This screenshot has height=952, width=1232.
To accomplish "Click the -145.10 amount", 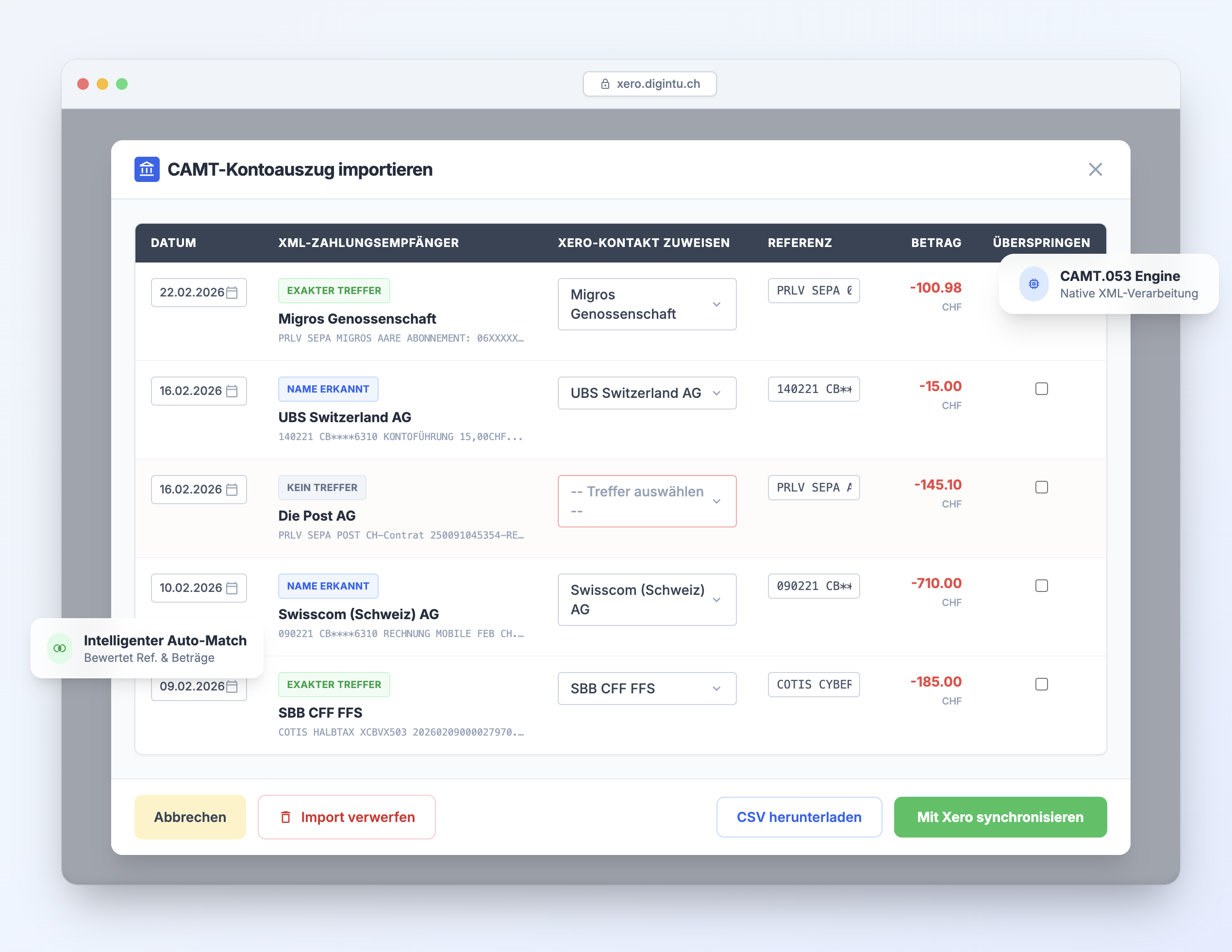I will pyautogui.click(x=937, y=485).
